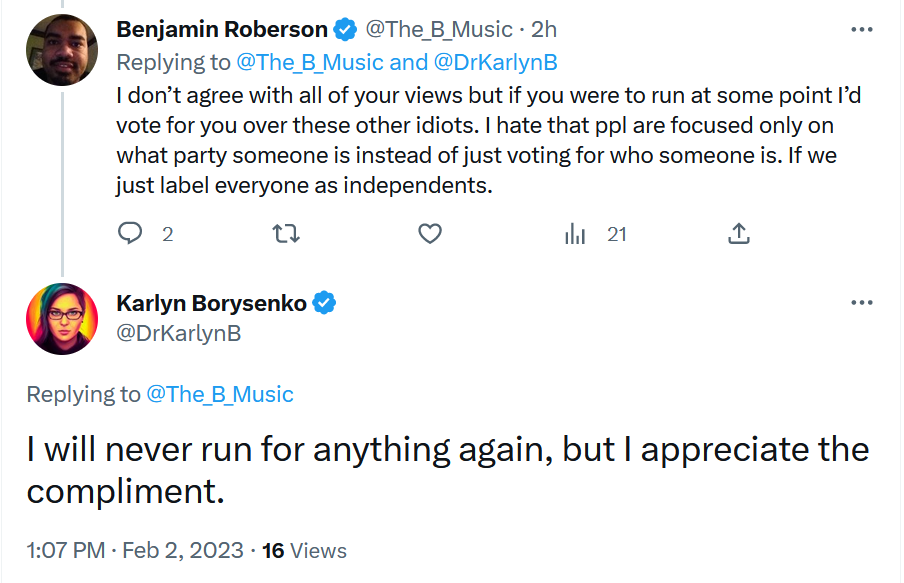Click Karlyn Borysenko's verified checkmark badge
Screen dimensions: 904x583
pos(324,303)
